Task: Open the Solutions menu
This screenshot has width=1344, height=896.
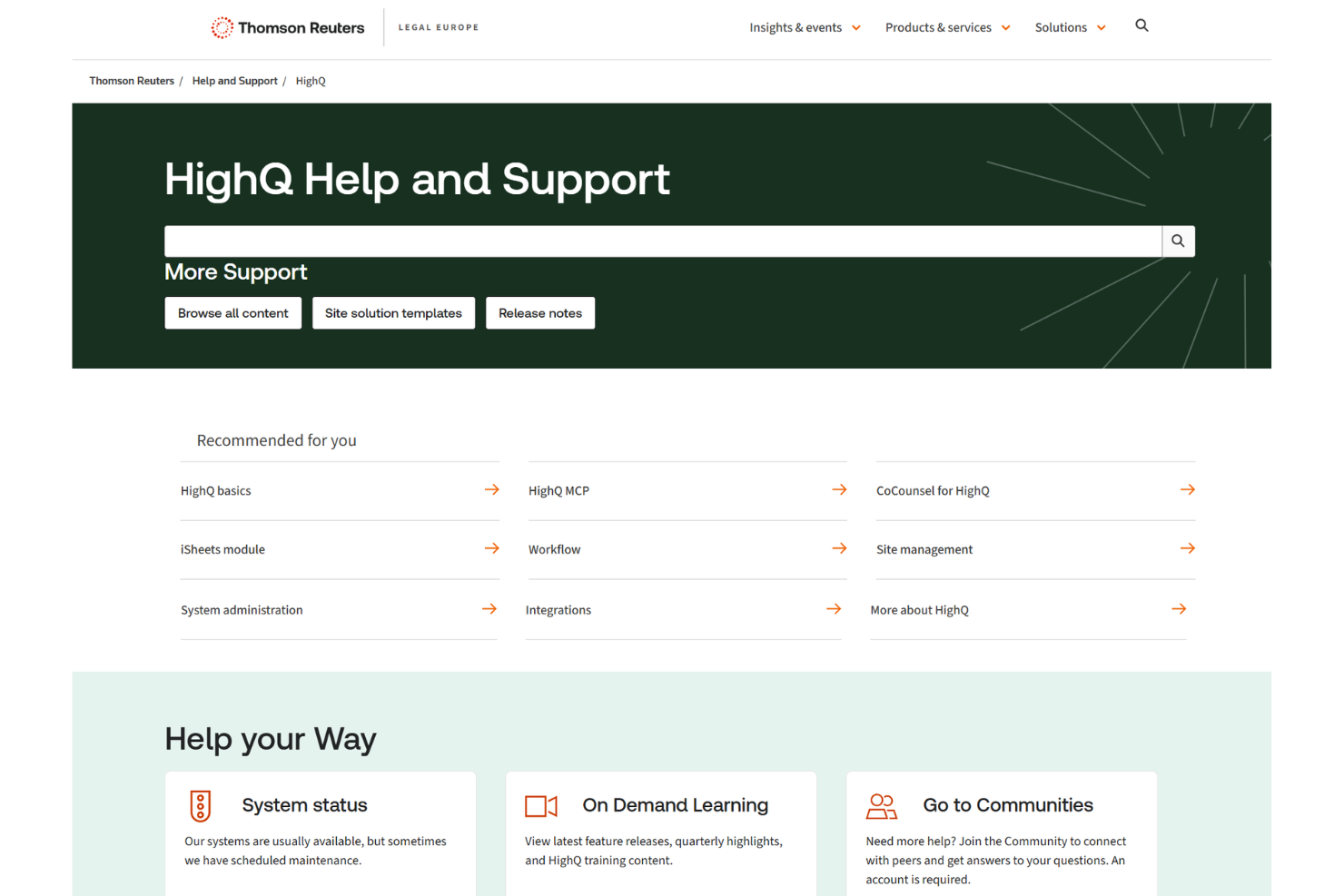Action: pos(1061,28)
